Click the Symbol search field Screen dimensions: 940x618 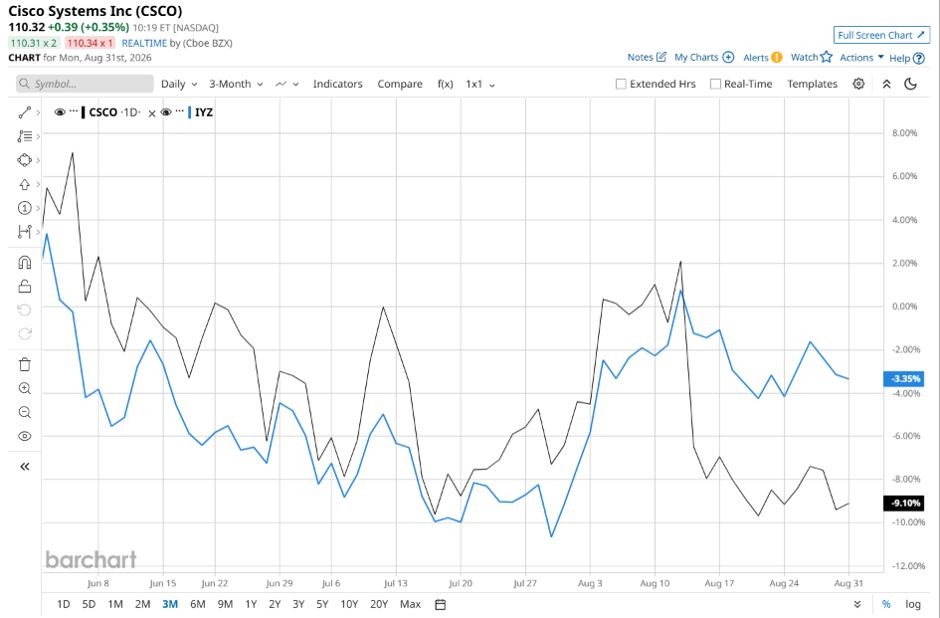coord(85,84)
